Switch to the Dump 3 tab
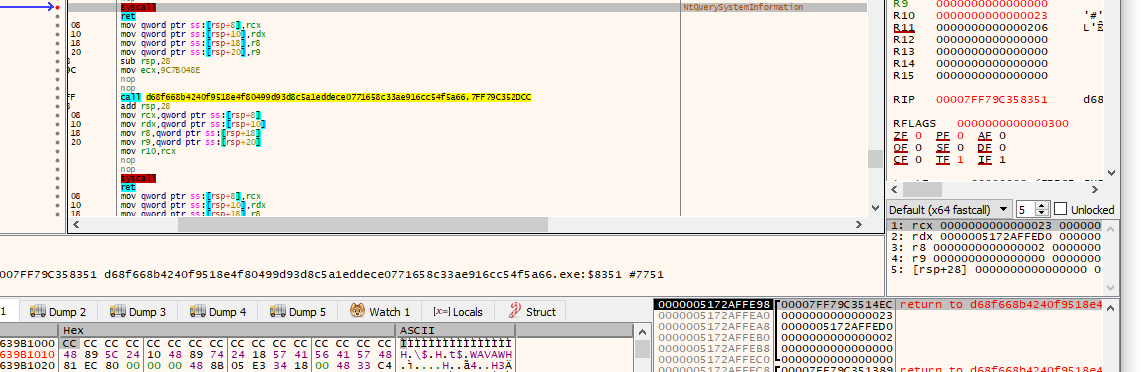This screenshot has height=372, width=1141. coord(138,312)
